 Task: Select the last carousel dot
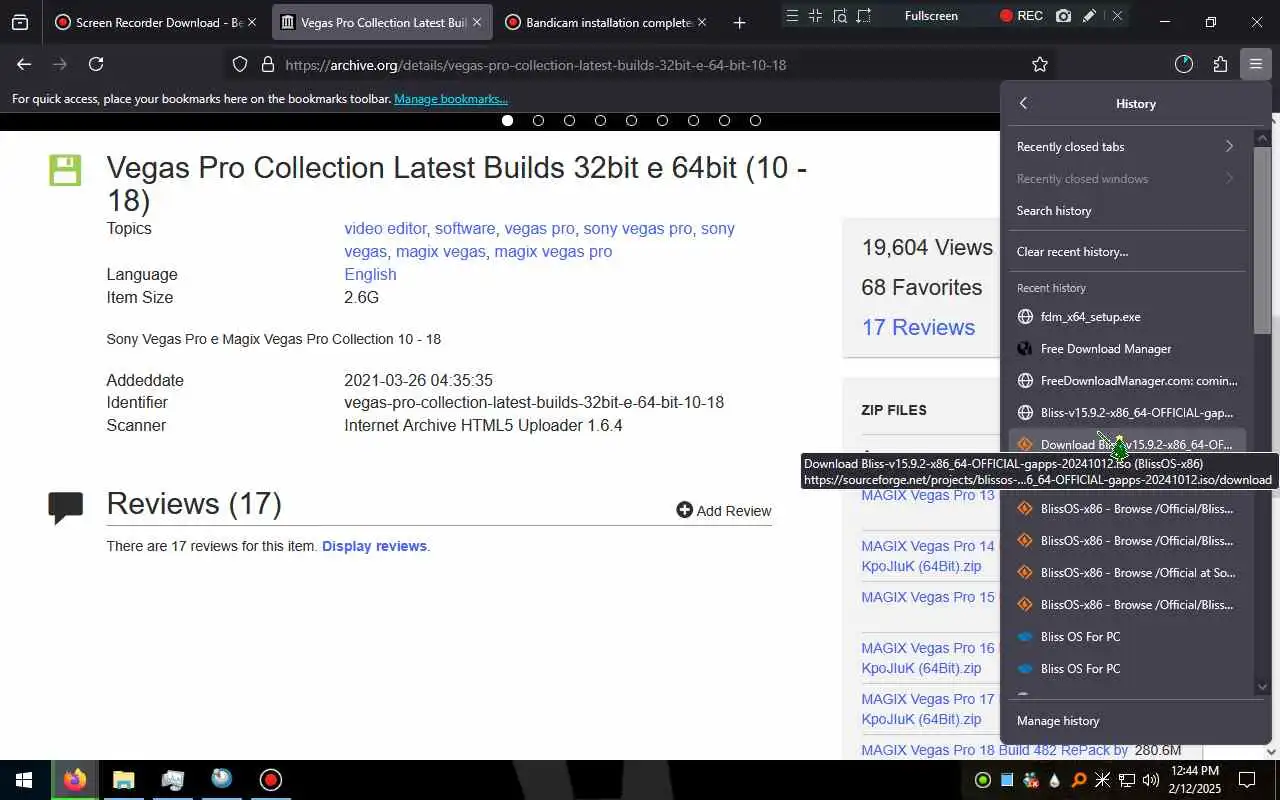pos(755,121)
